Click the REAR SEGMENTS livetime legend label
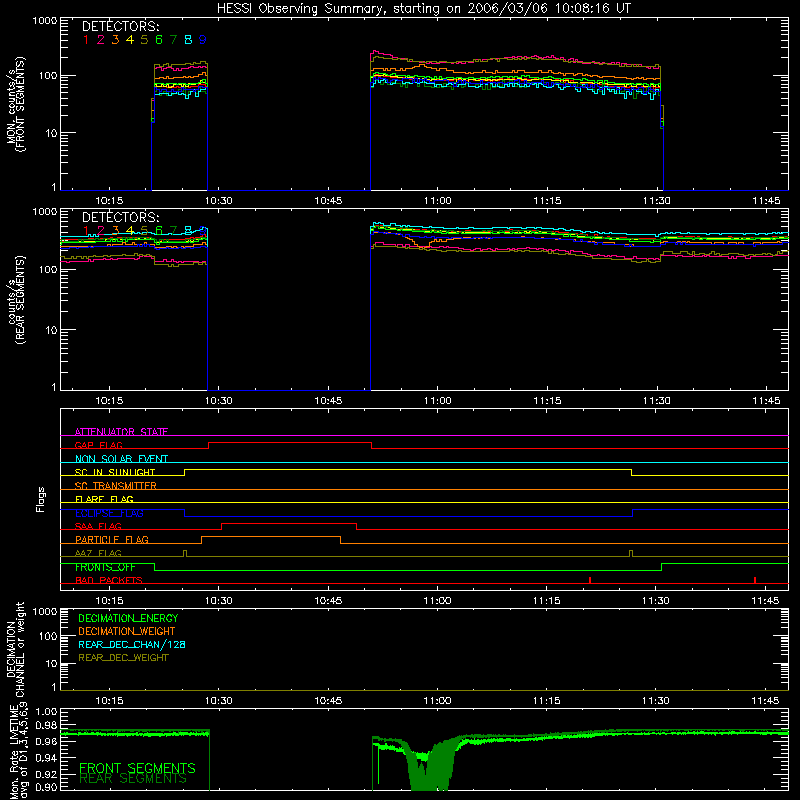800x800 pixels. 133,779
